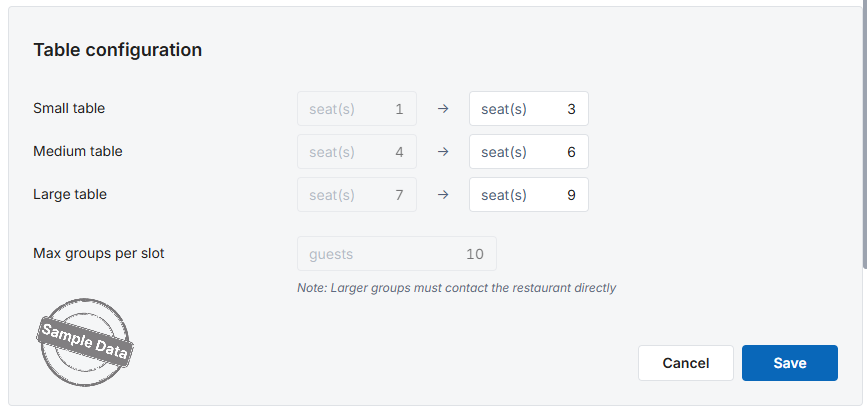Focus Large table maximum seats field
Viewport: 867px width, 410px height.
[529, 194]
